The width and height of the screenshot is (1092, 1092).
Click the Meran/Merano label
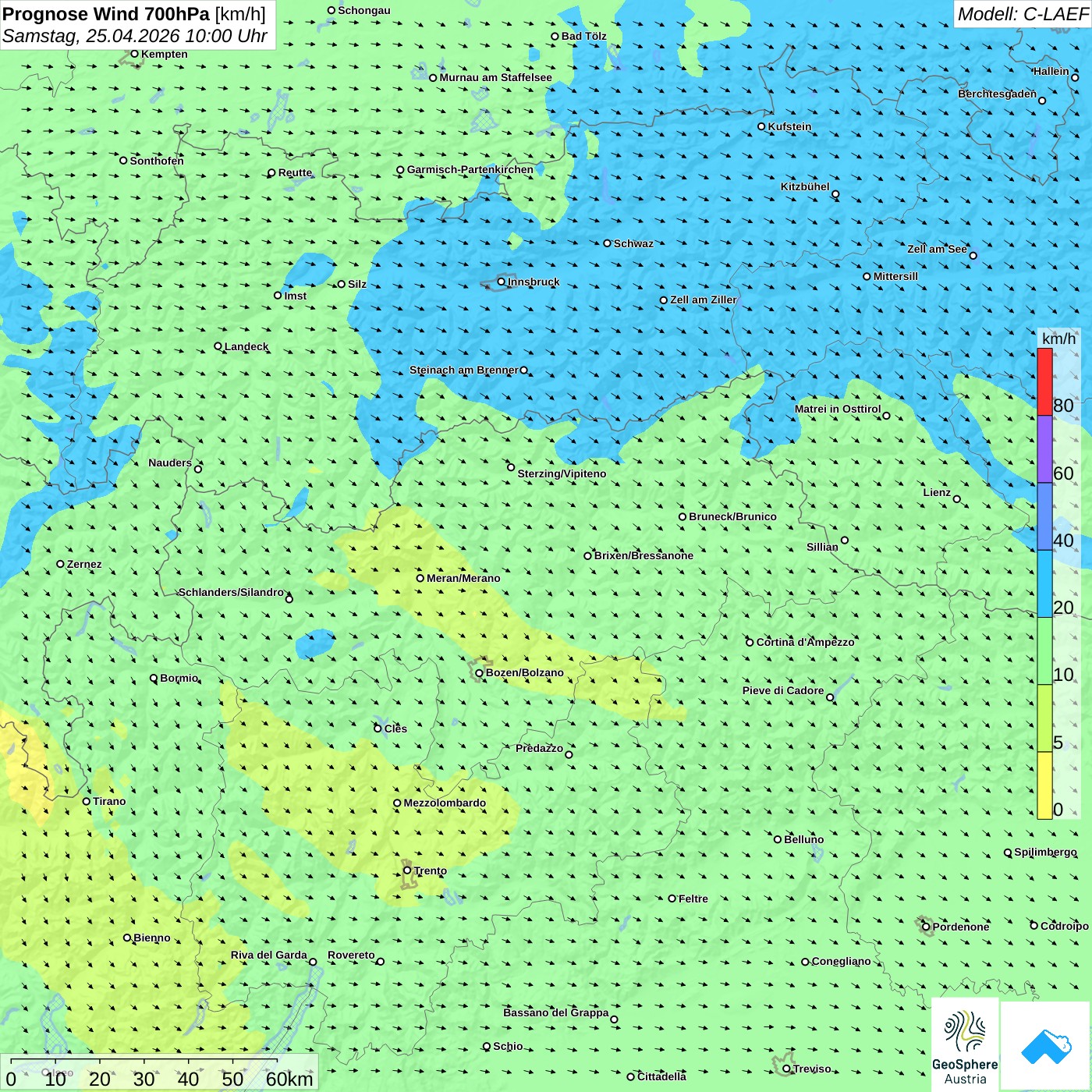coord(463,578)
